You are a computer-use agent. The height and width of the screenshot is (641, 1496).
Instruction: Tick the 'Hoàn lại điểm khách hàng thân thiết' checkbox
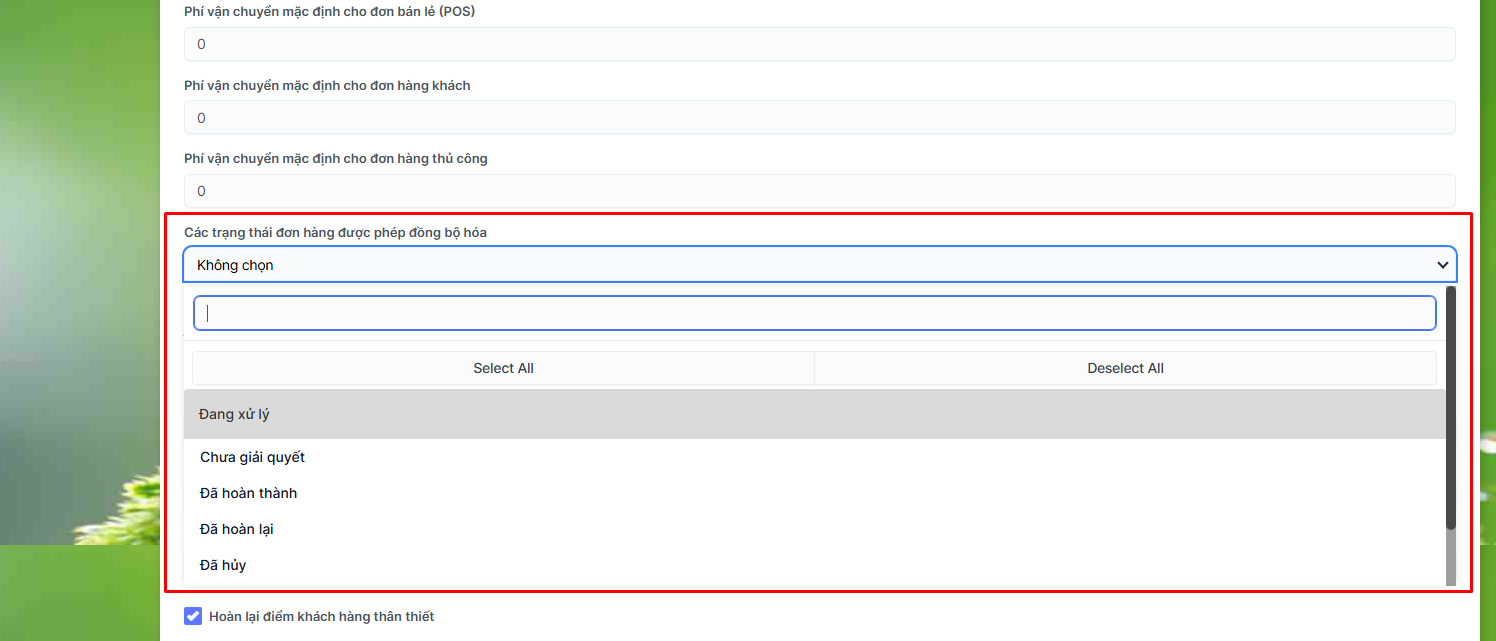[x=193, y=616]
